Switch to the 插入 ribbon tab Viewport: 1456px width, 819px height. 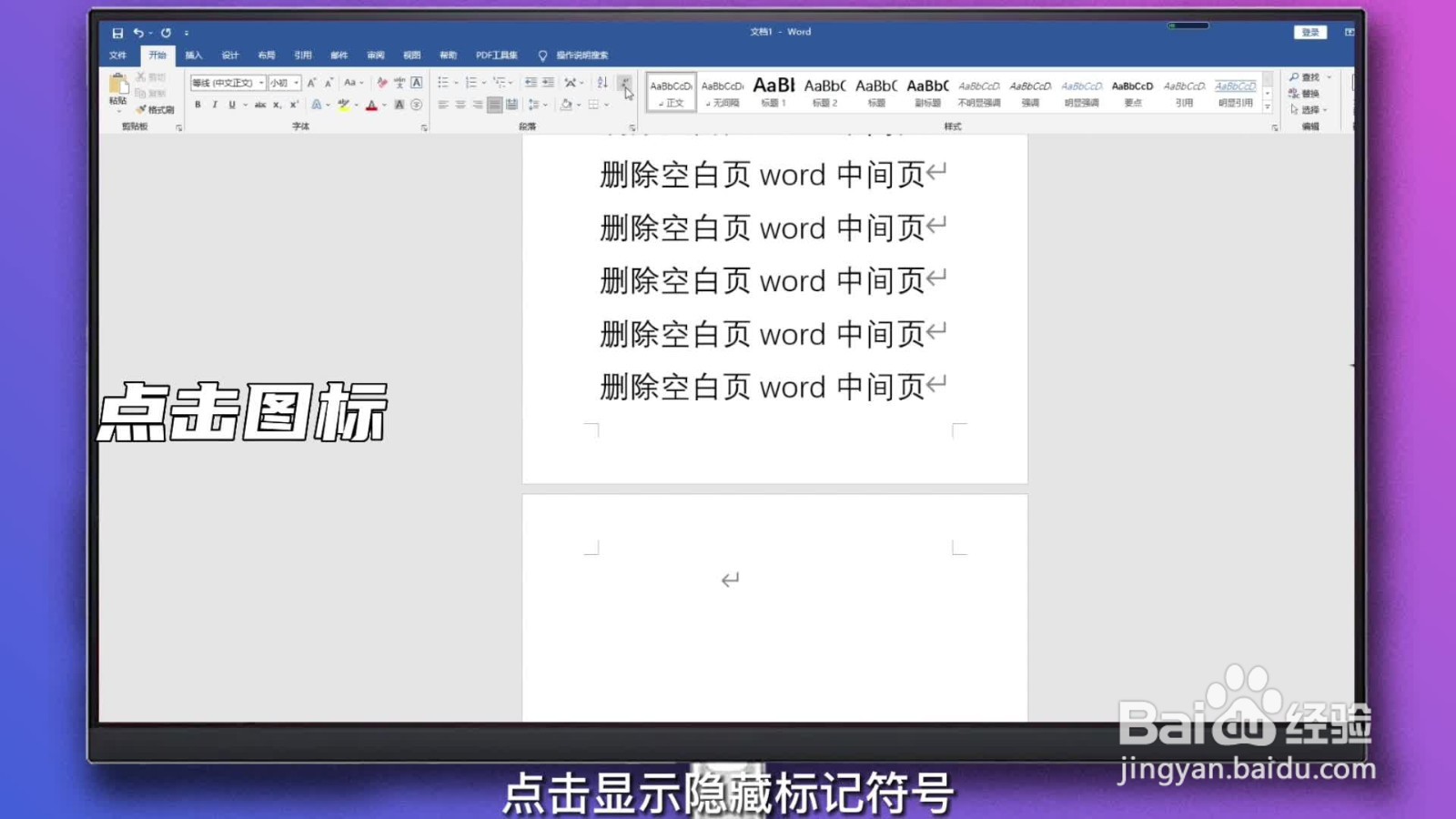pos(193,55)
